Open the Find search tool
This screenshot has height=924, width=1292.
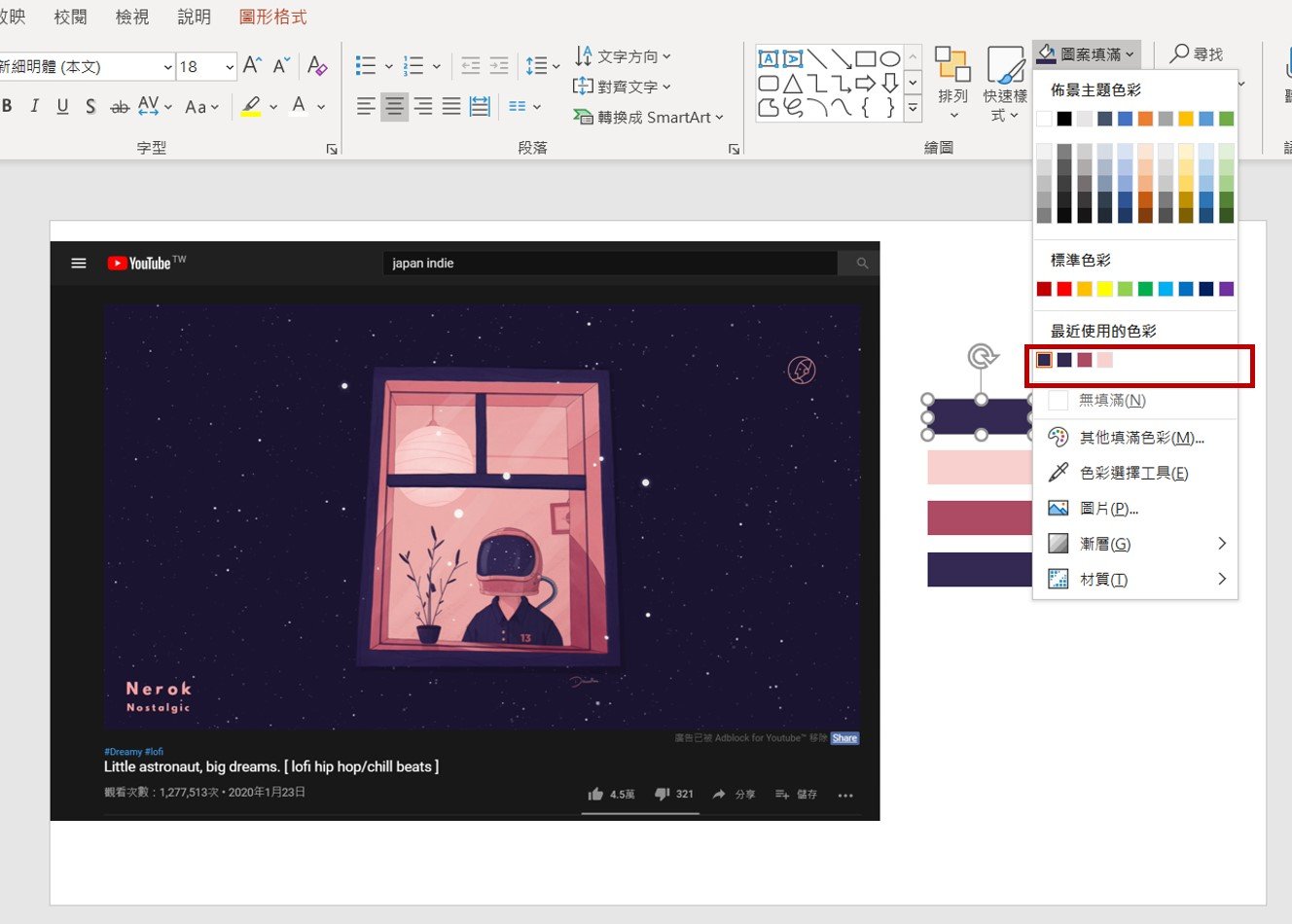click(x=1197, y=54)
